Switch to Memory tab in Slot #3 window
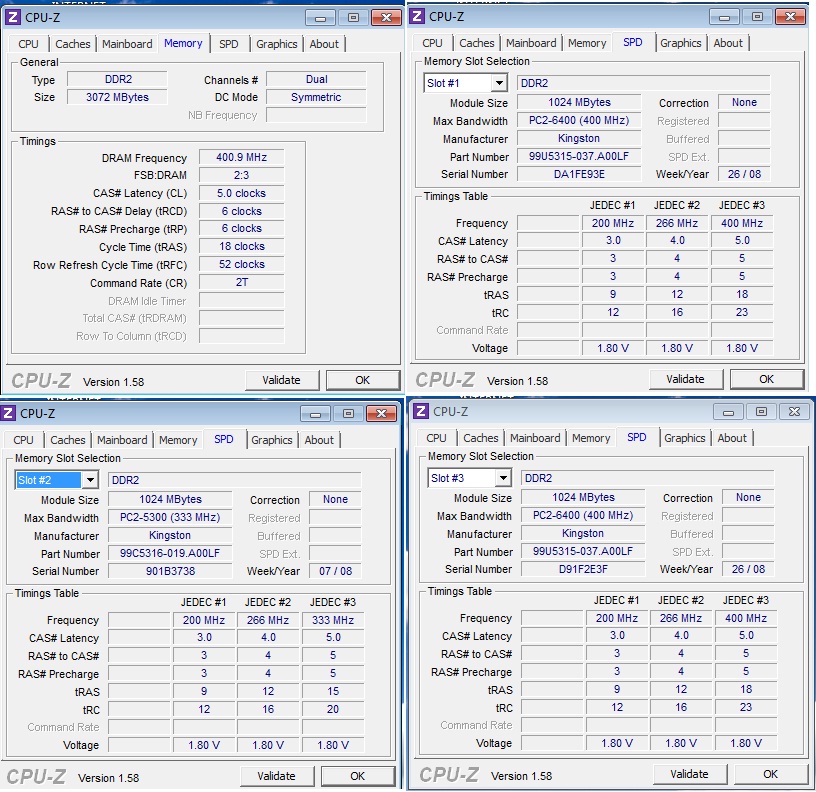 point(591,438)
